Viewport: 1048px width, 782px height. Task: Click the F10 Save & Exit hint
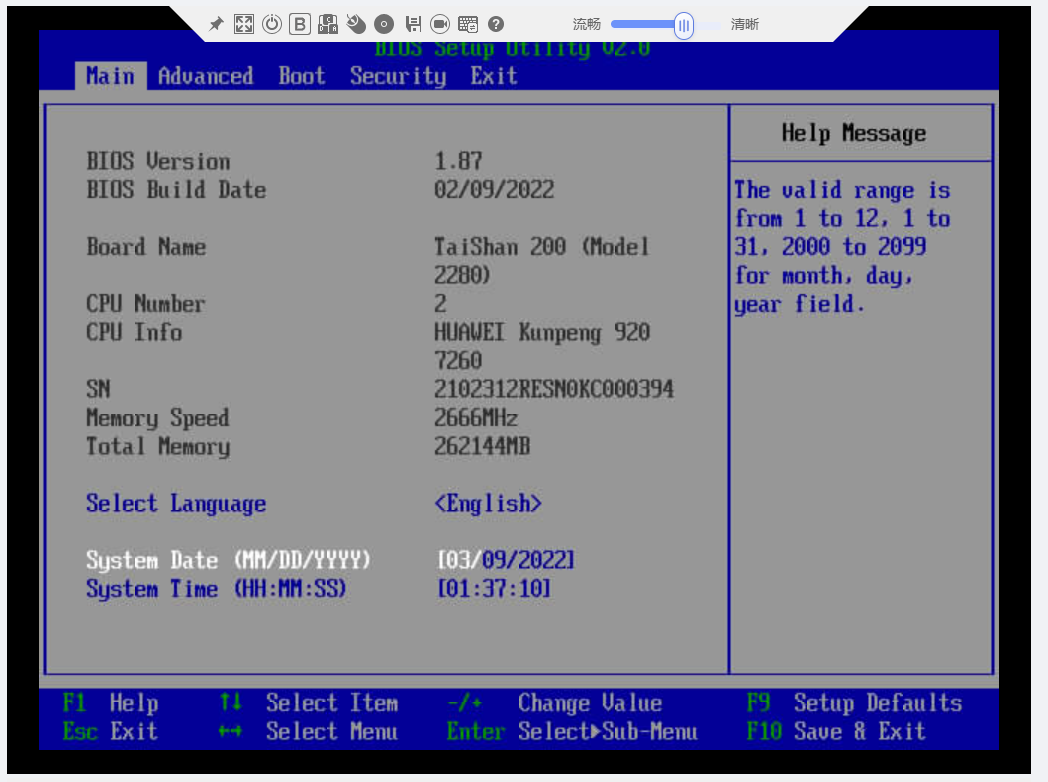point(836,732)
